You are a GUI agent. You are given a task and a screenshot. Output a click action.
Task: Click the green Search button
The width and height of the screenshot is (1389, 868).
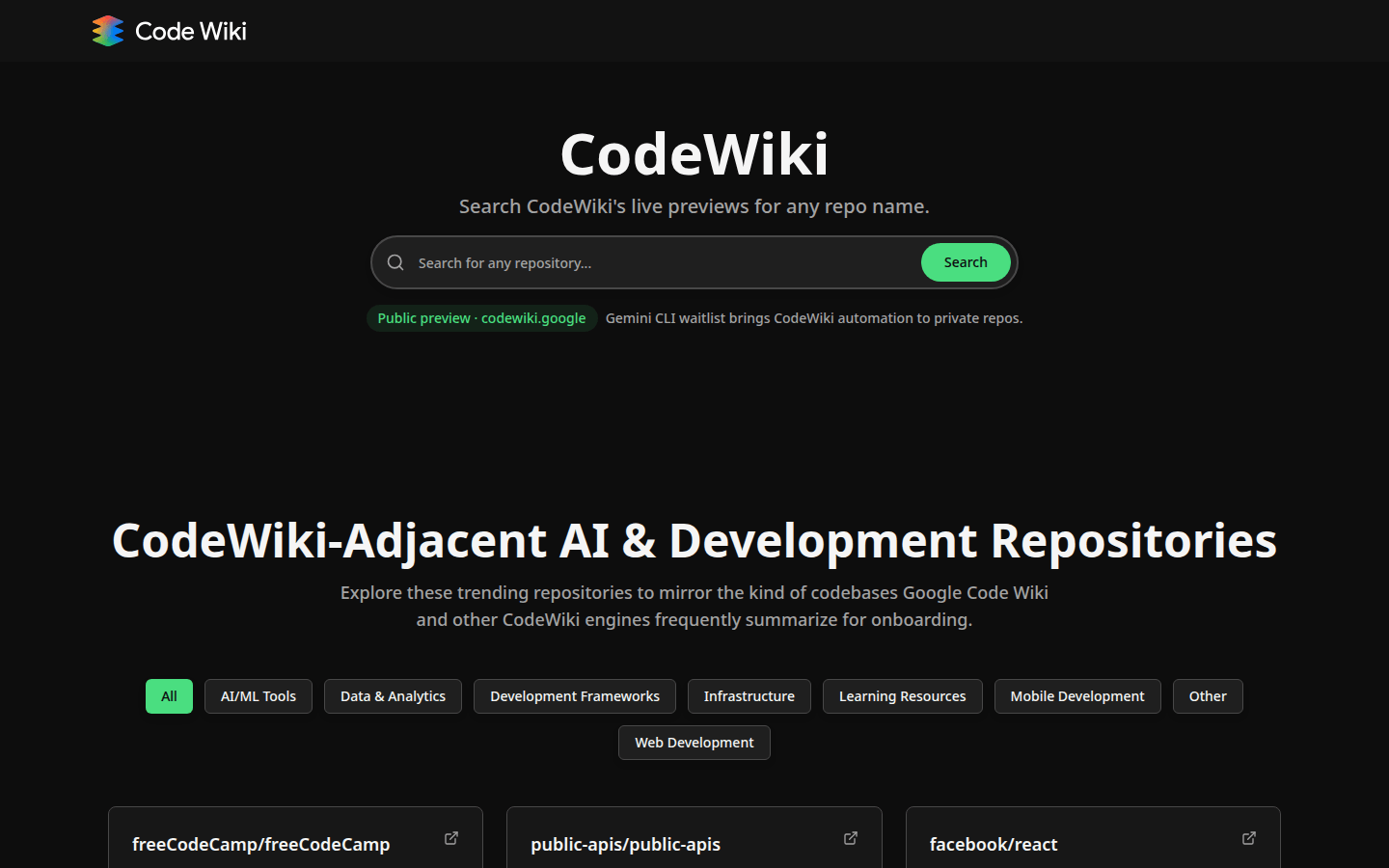[966, 262]
